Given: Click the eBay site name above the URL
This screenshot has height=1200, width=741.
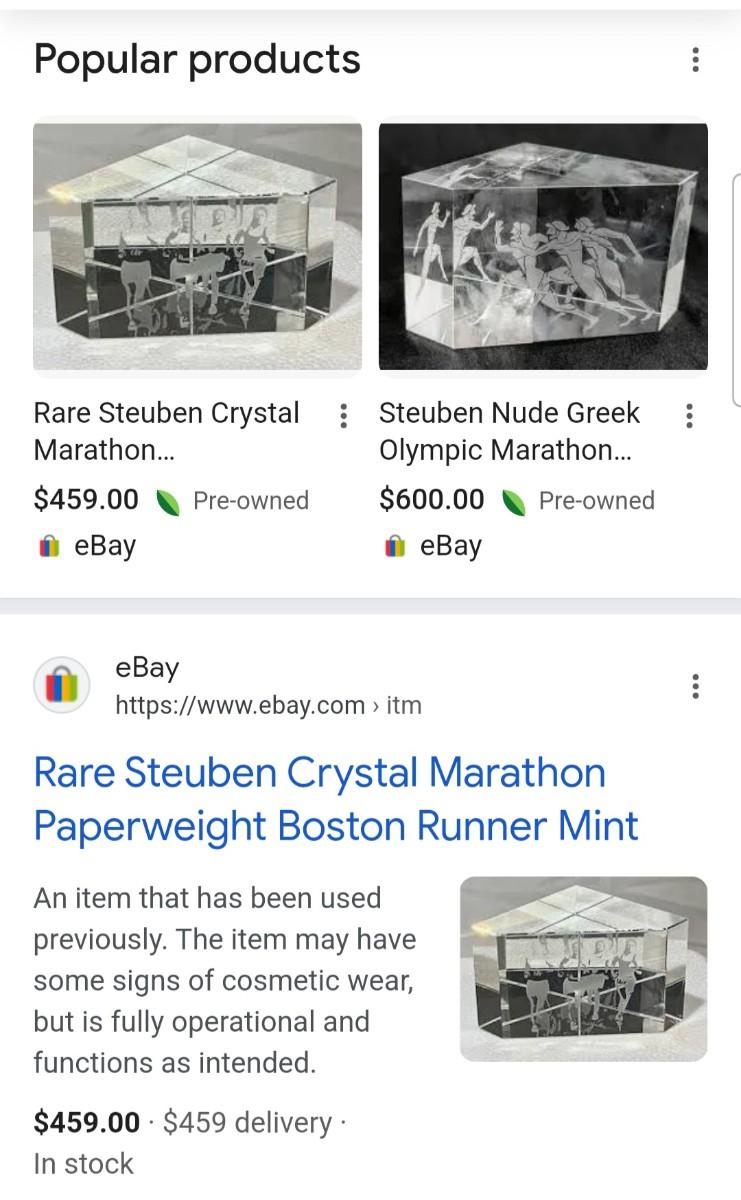Looking at the screenshot, I should [147, 668].
